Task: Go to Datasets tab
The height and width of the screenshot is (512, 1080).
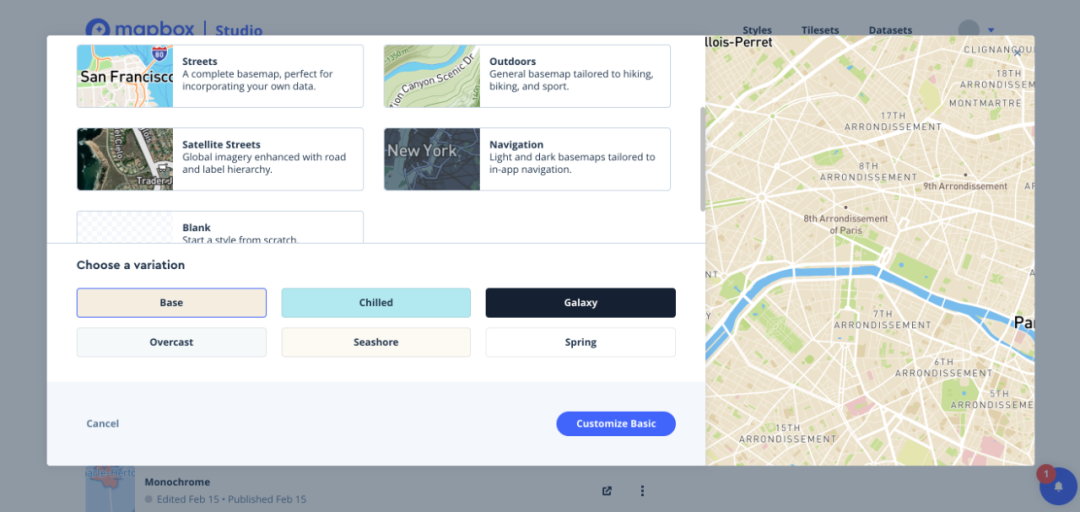Action: 890,30
